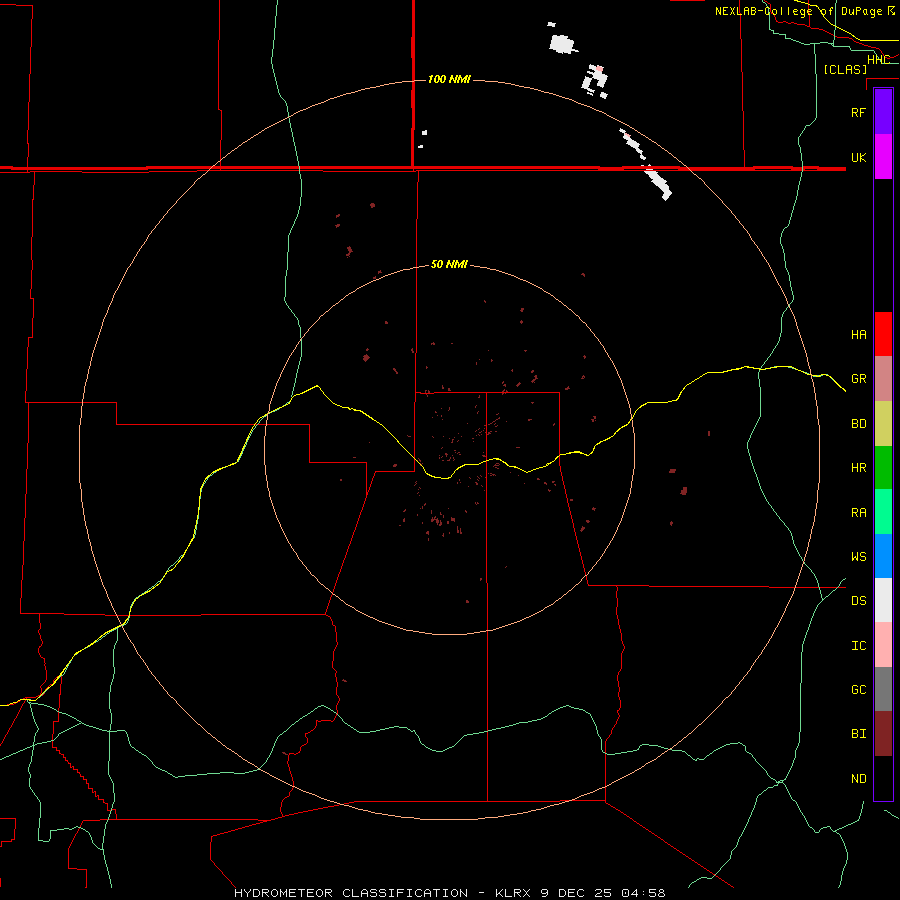Click the HA legend label

pos(859,335)
